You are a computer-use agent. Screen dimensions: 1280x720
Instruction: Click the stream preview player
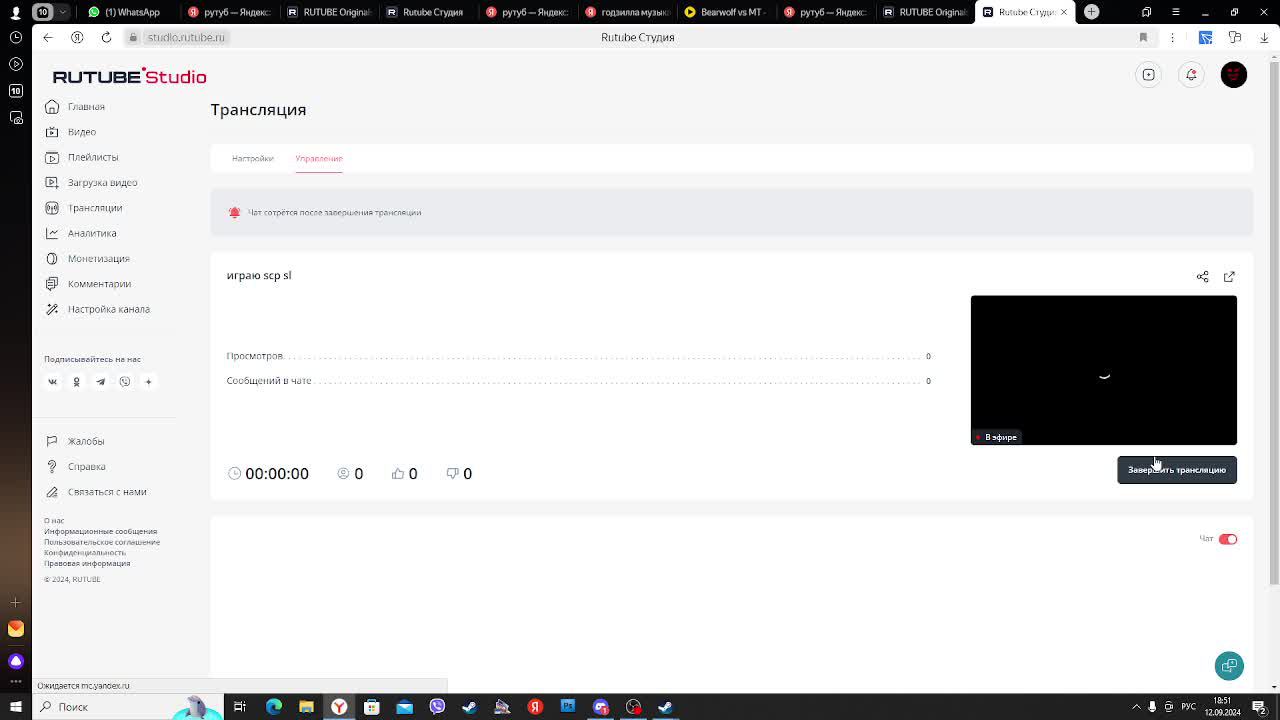tap(1104, 370)
